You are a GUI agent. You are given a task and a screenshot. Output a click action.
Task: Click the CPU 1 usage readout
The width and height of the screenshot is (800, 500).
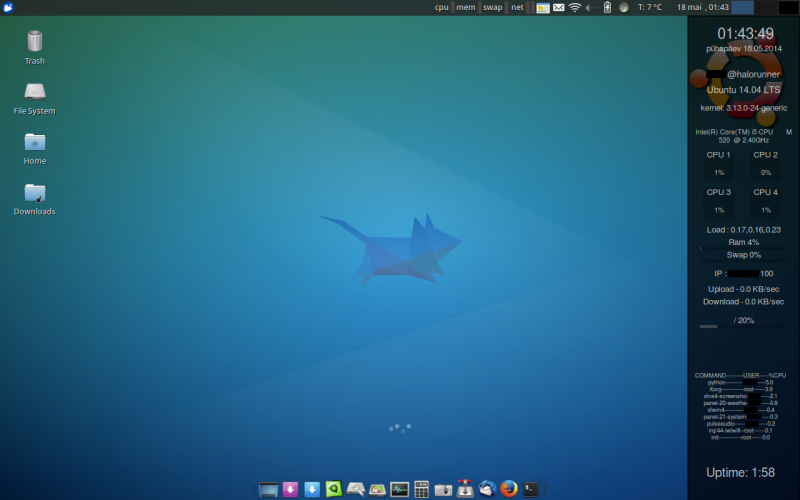tap(718, 163)
